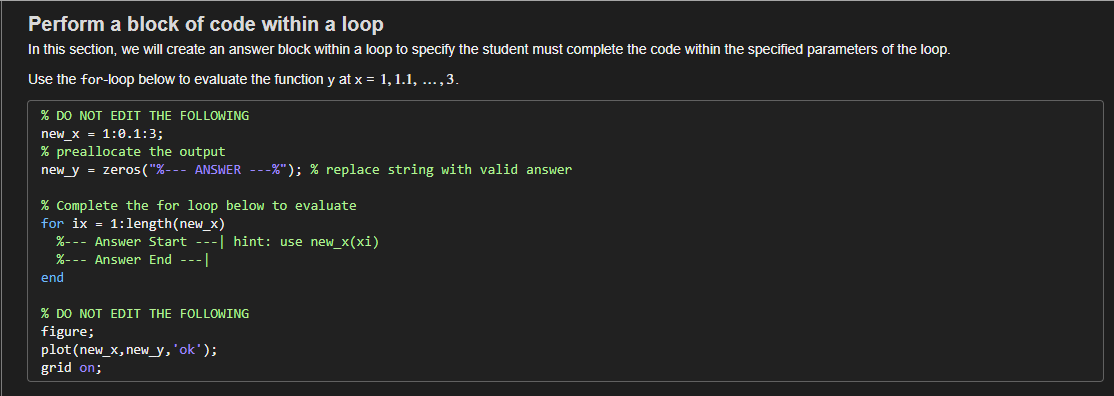This screenshot has height=396, width=1114.
Task: Click the 'end' keyword closing the loop
Action: click(52, 277)
